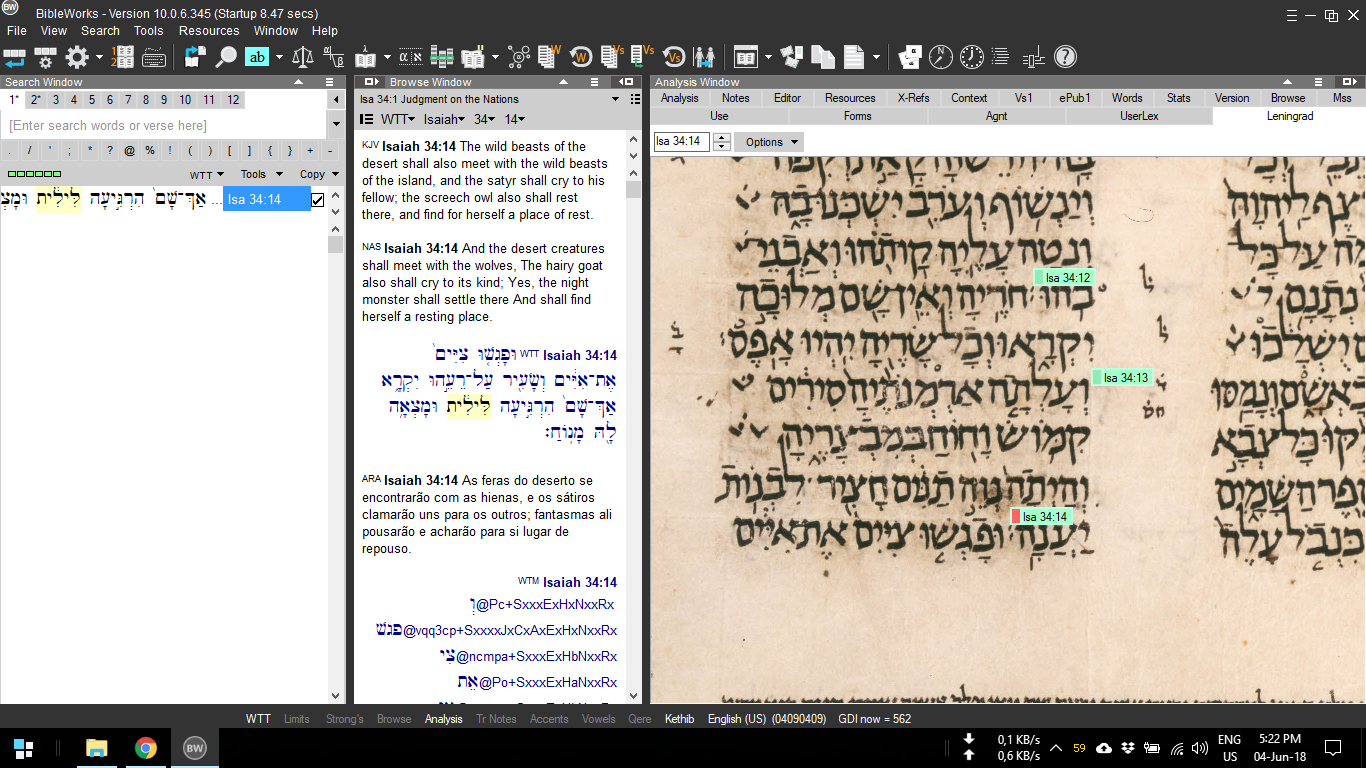Viewport: 1366px width, 768px height.
Task: Switch to the UserLex tab
Action: tap(1139, 116)
